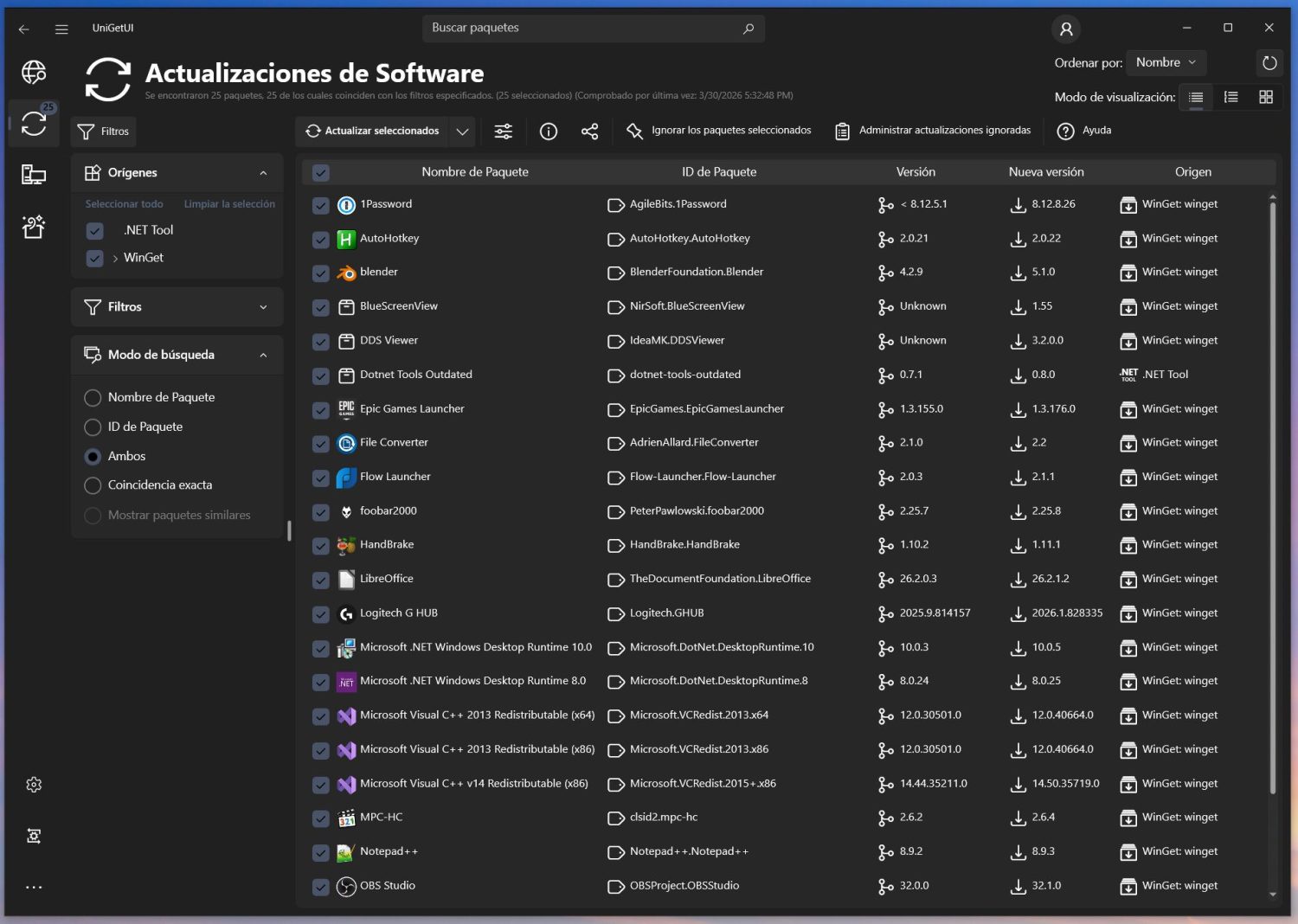The image size is (1298, 924).
Task: Switch to grid icons view mode
Action: click(x=1265, y=97)
